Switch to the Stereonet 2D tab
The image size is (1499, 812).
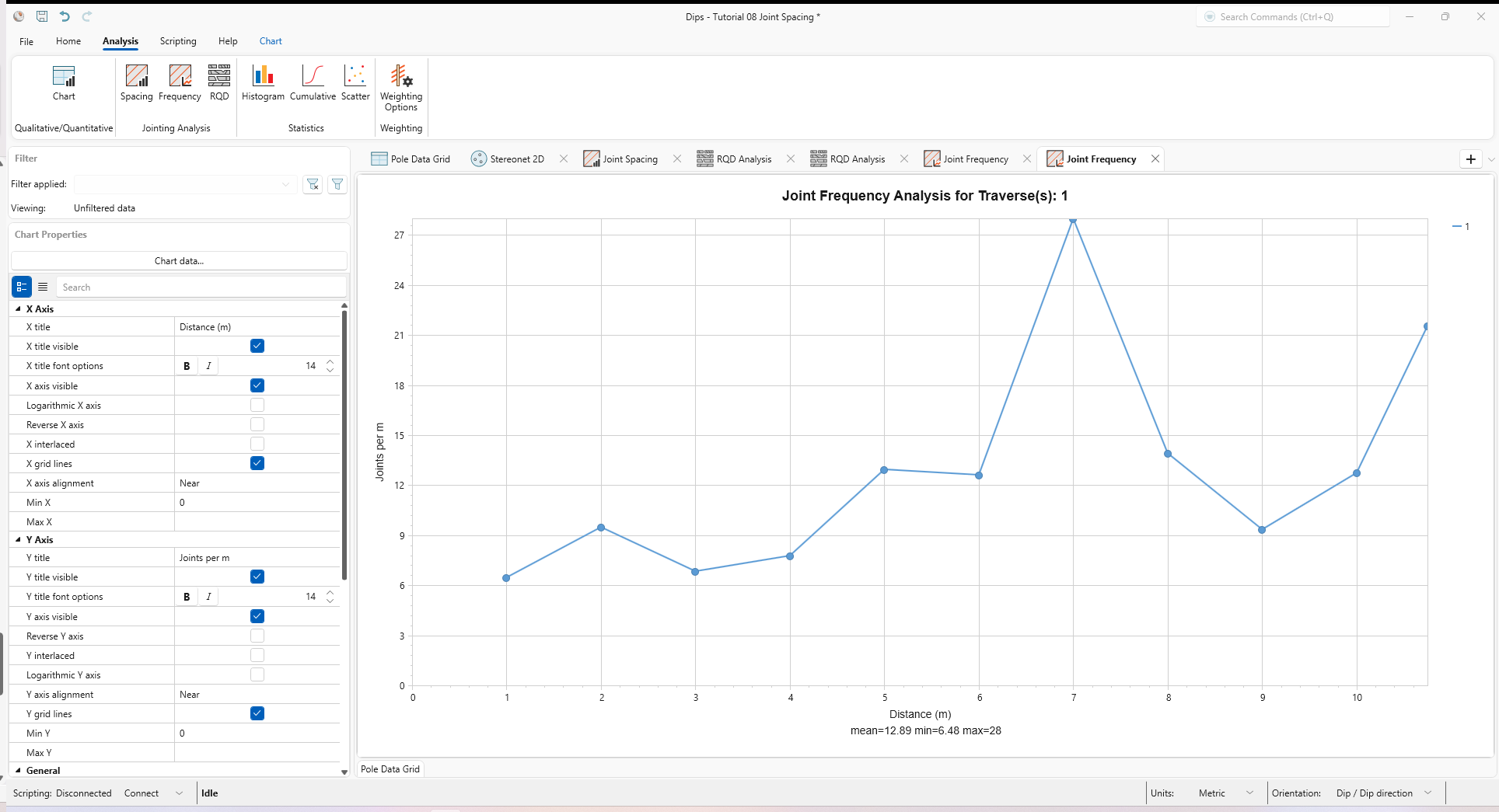(x=515, y=159)
